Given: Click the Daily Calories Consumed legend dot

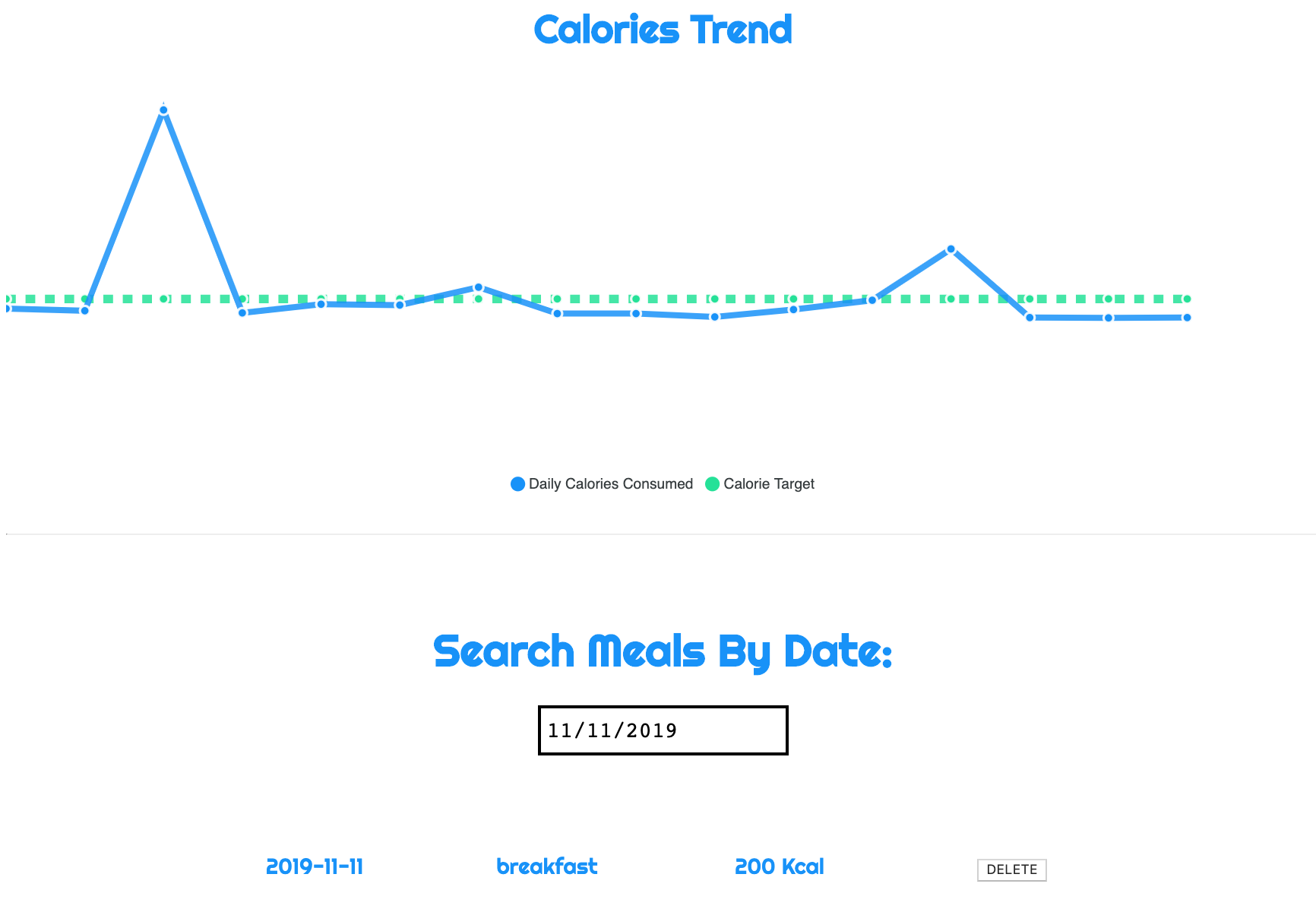Looking at the screenshot, I should pos(517,483).
